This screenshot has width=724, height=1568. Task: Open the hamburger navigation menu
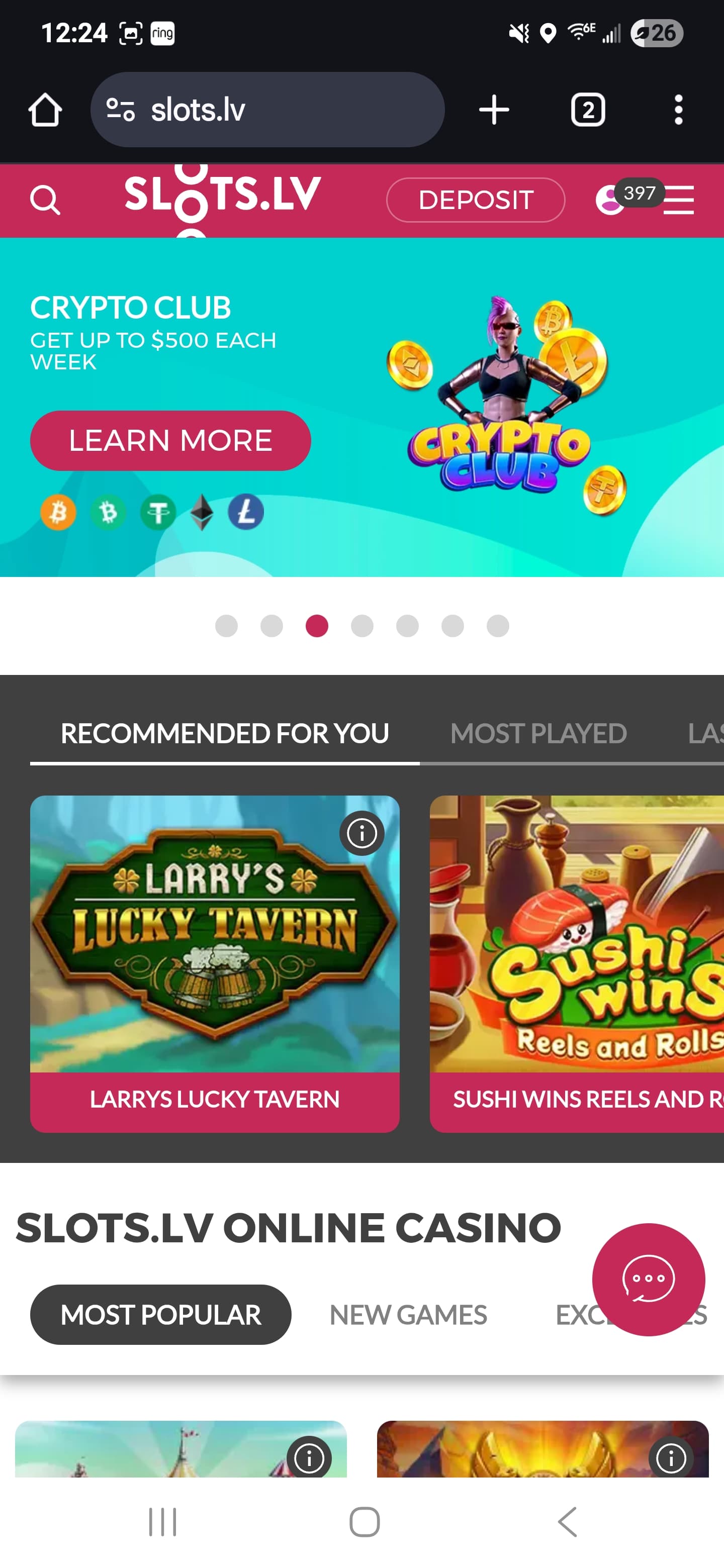pos(679,200)
